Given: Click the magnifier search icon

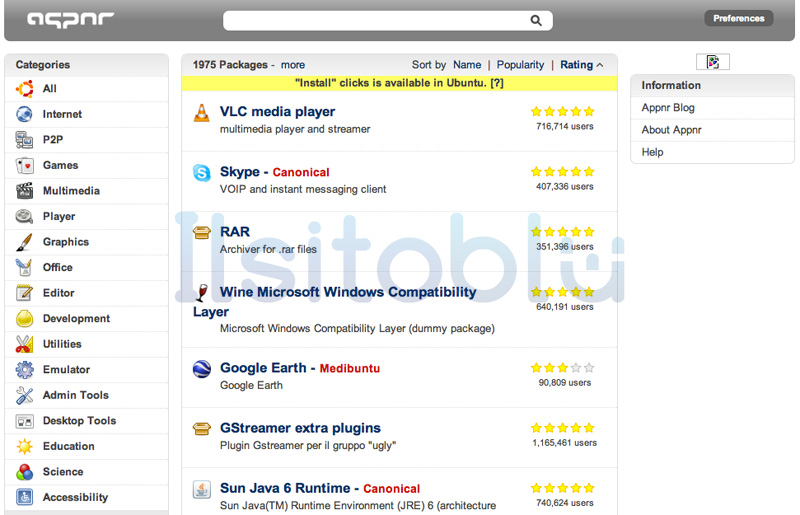Looking at the screenshot, I should tap(536, 20).
